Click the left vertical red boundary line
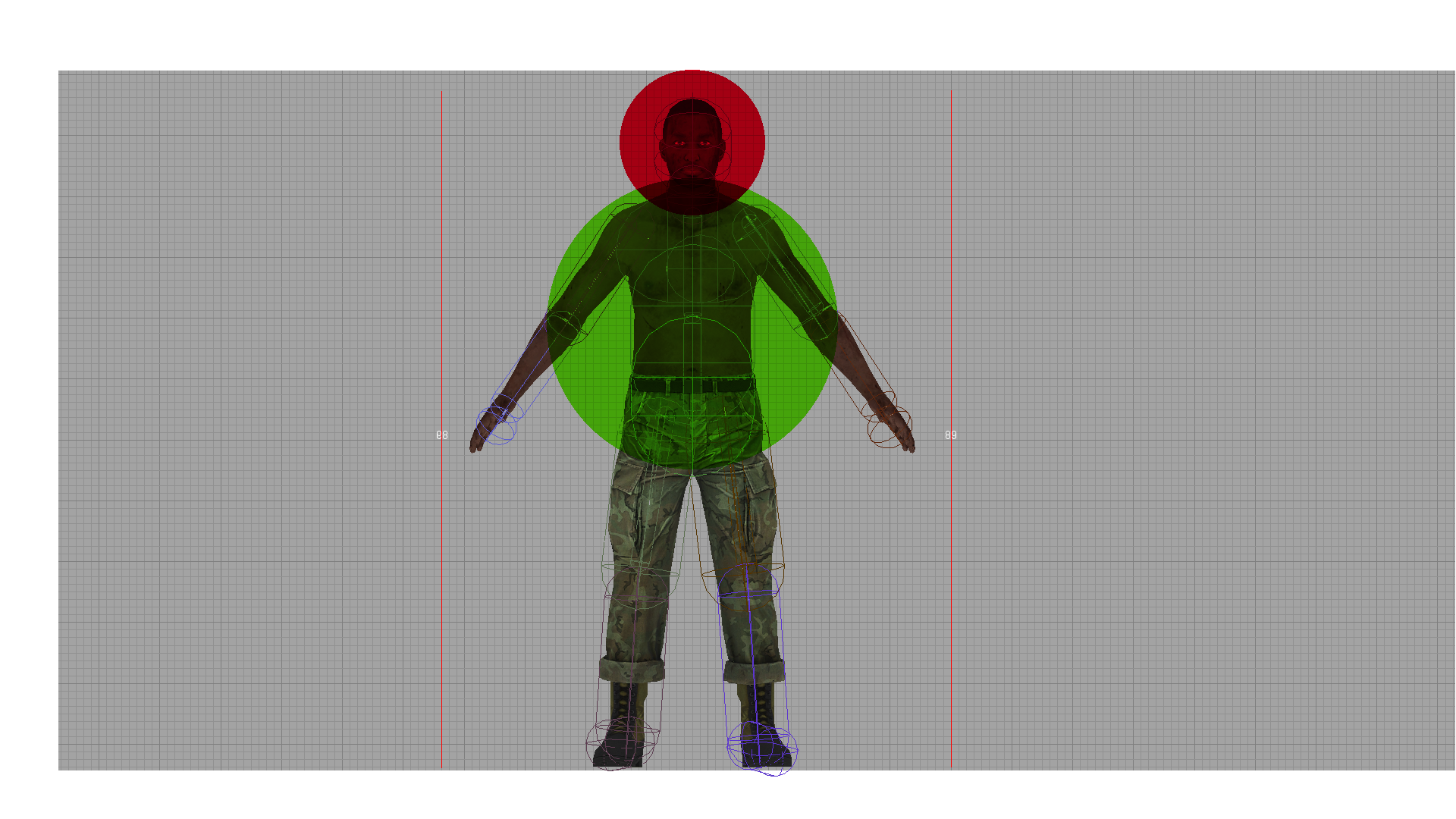 441,265
